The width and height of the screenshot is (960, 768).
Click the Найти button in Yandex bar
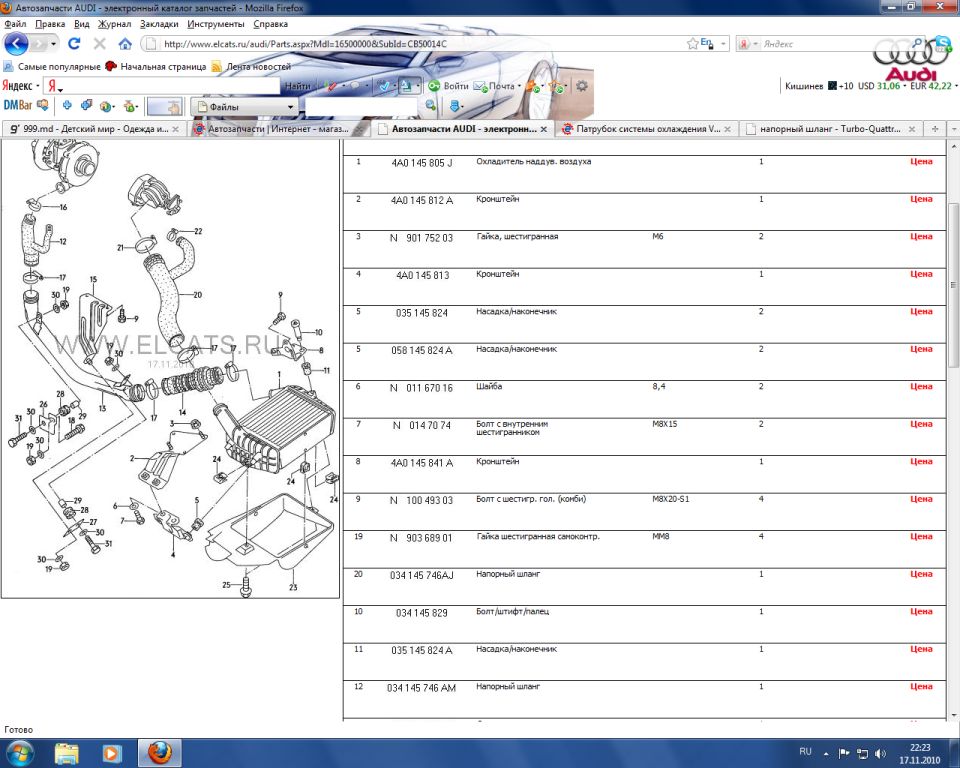[298, 86]
